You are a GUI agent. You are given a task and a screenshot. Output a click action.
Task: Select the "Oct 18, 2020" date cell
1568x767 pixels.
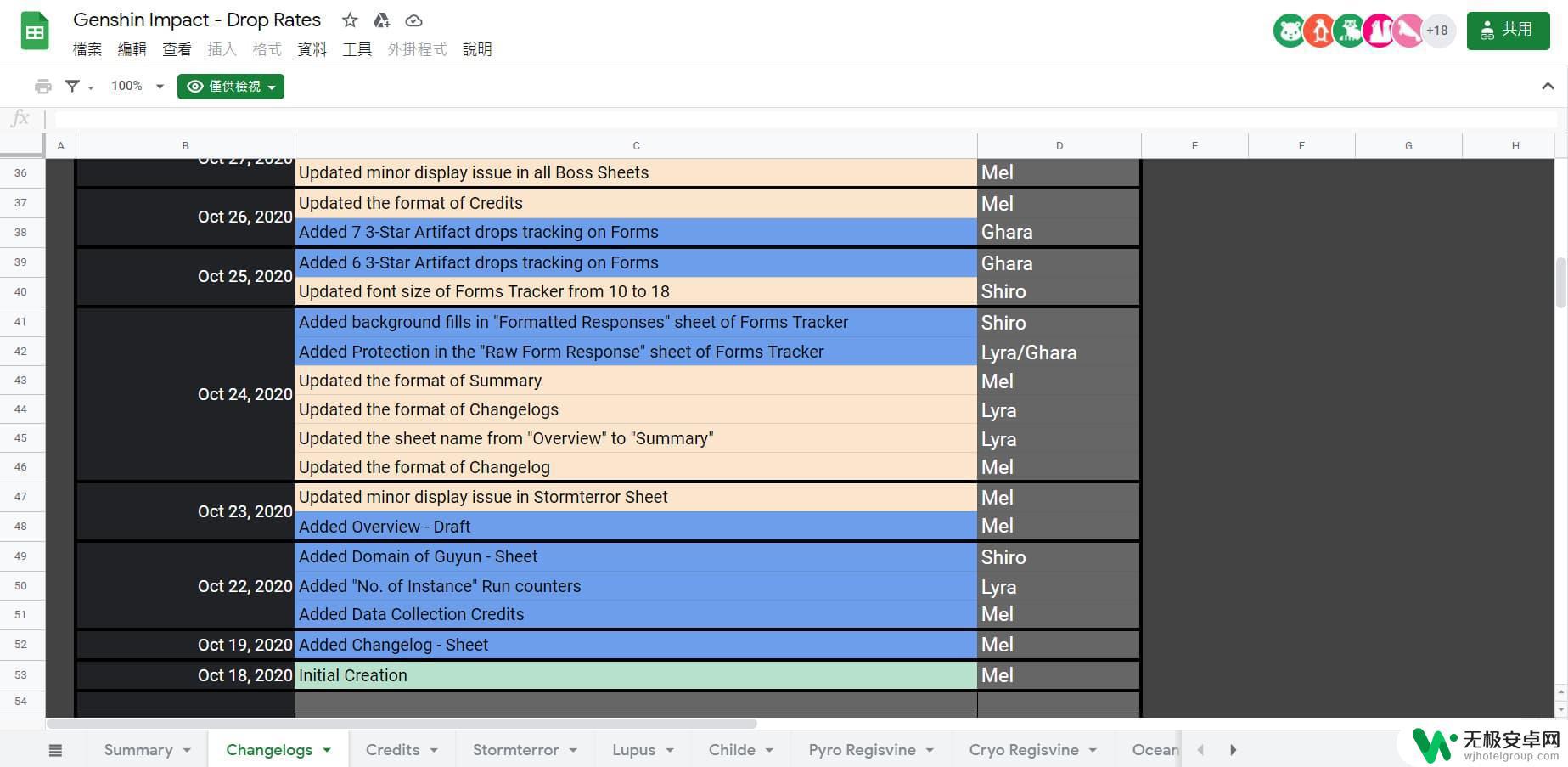pyautogui.click(x=185, y=675)
